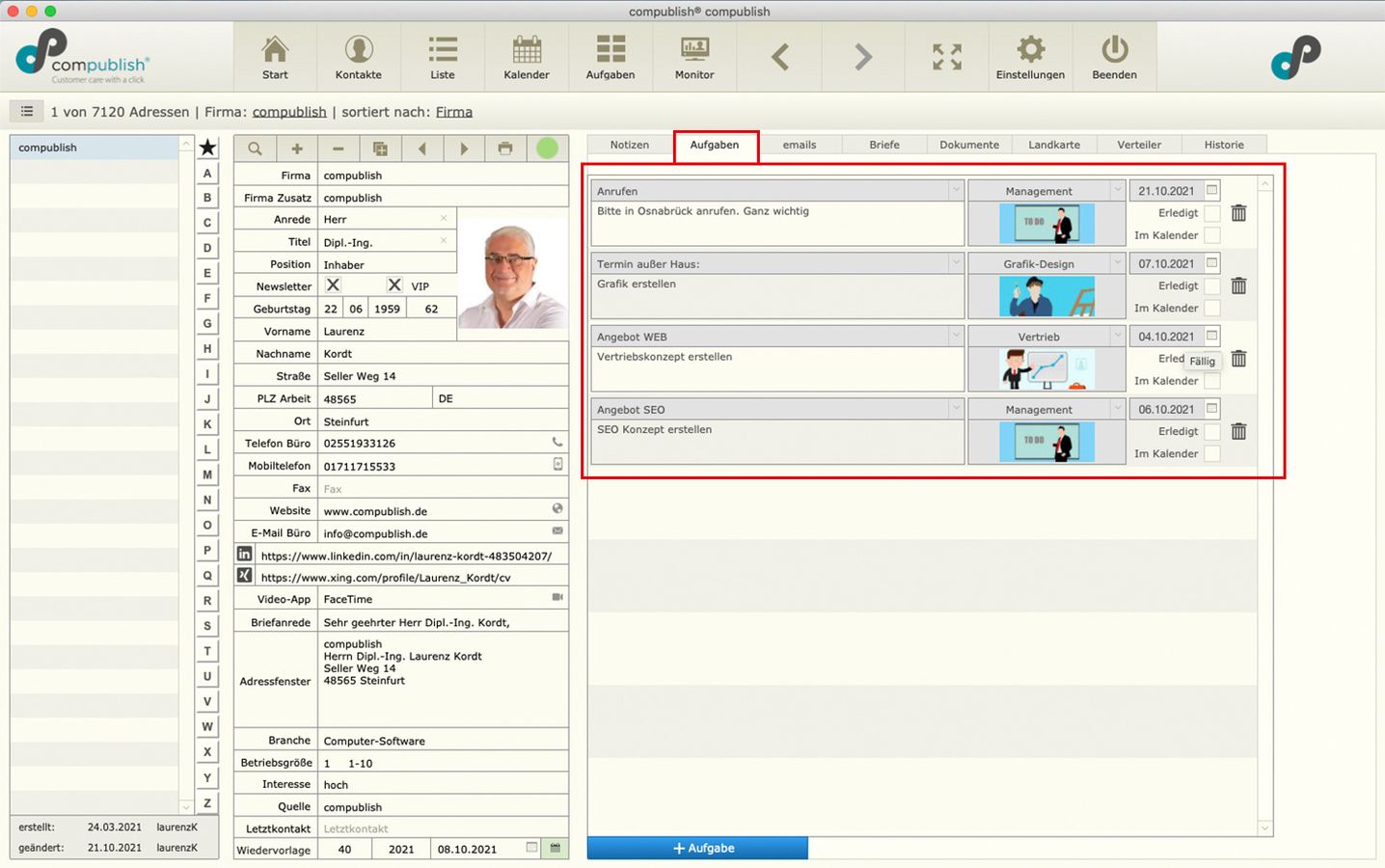Print the record with the printer icon
1385x868 pixels.
point(505,149)
